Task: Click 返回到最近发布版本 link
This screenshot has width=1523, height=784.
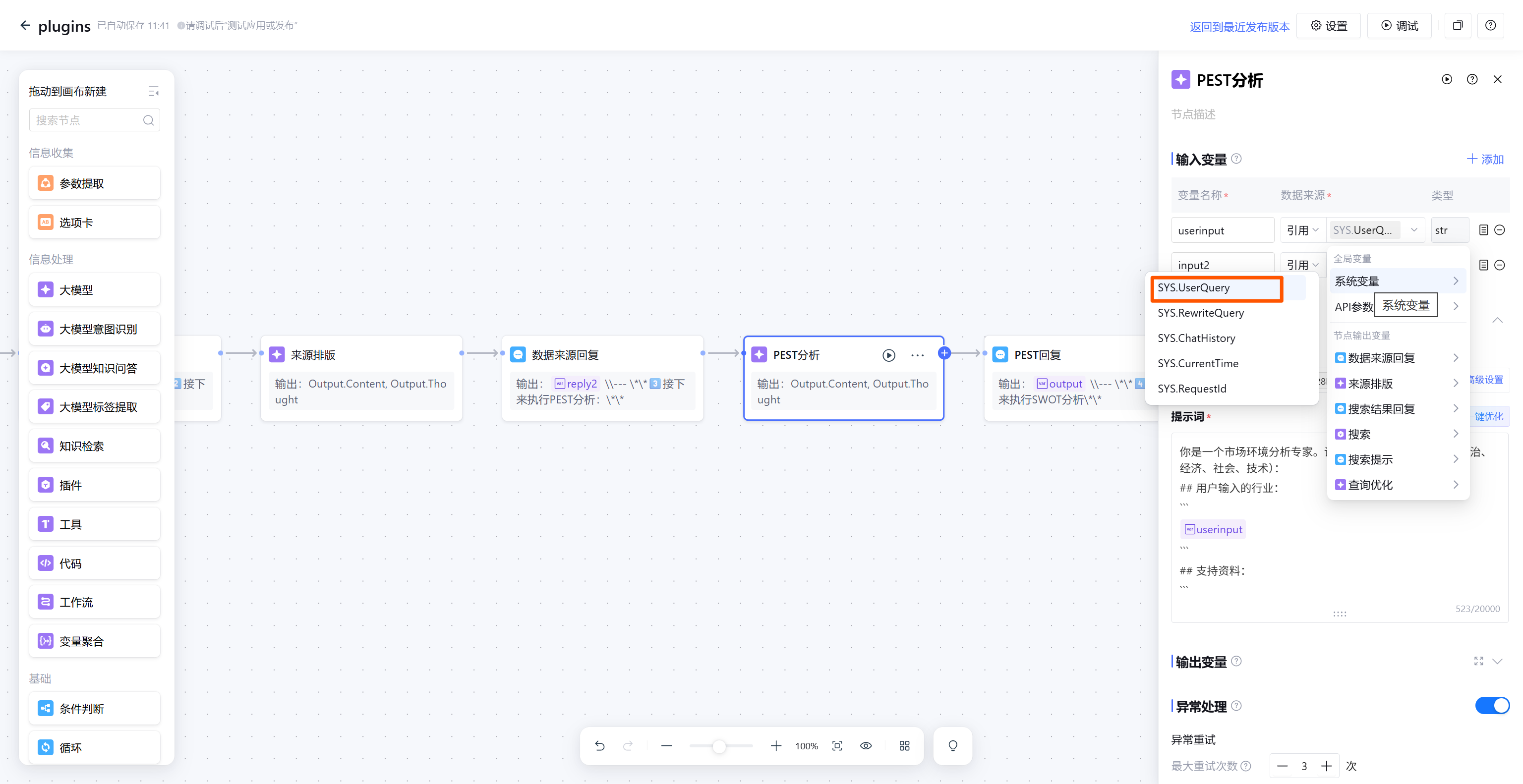Action: (1239, 27)
